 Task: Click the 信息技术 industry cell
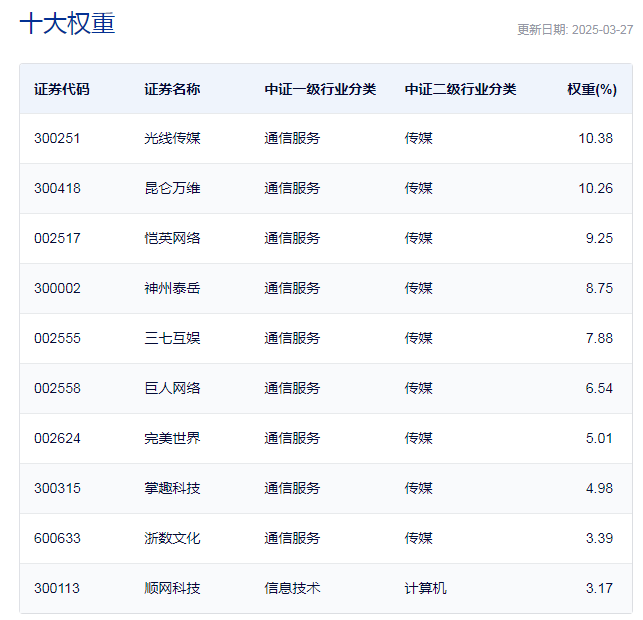point(292,588)
